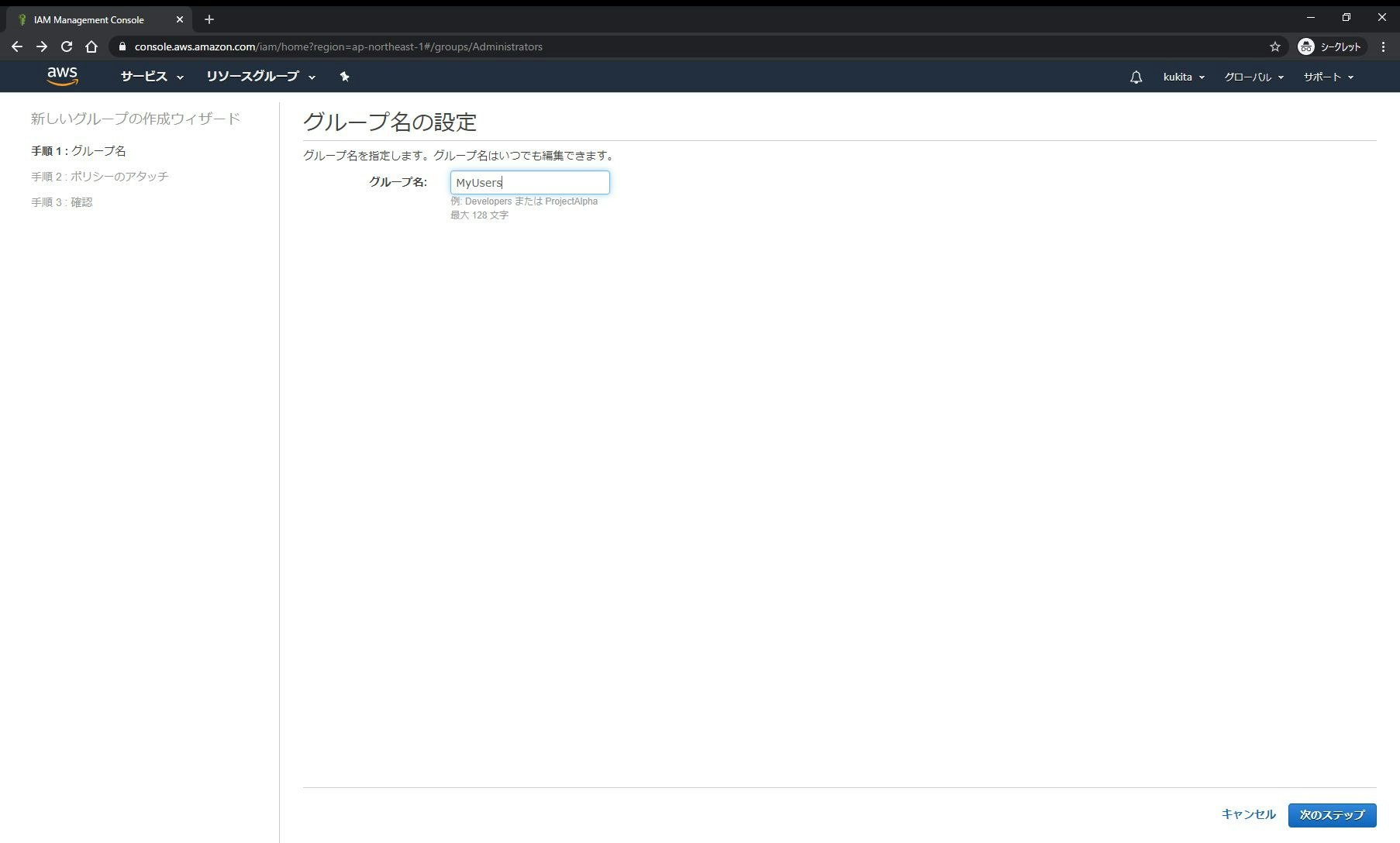Click the pin shortcut icon in AWS navbar
Screen dimensions: 1400x843
pos(345,77)
